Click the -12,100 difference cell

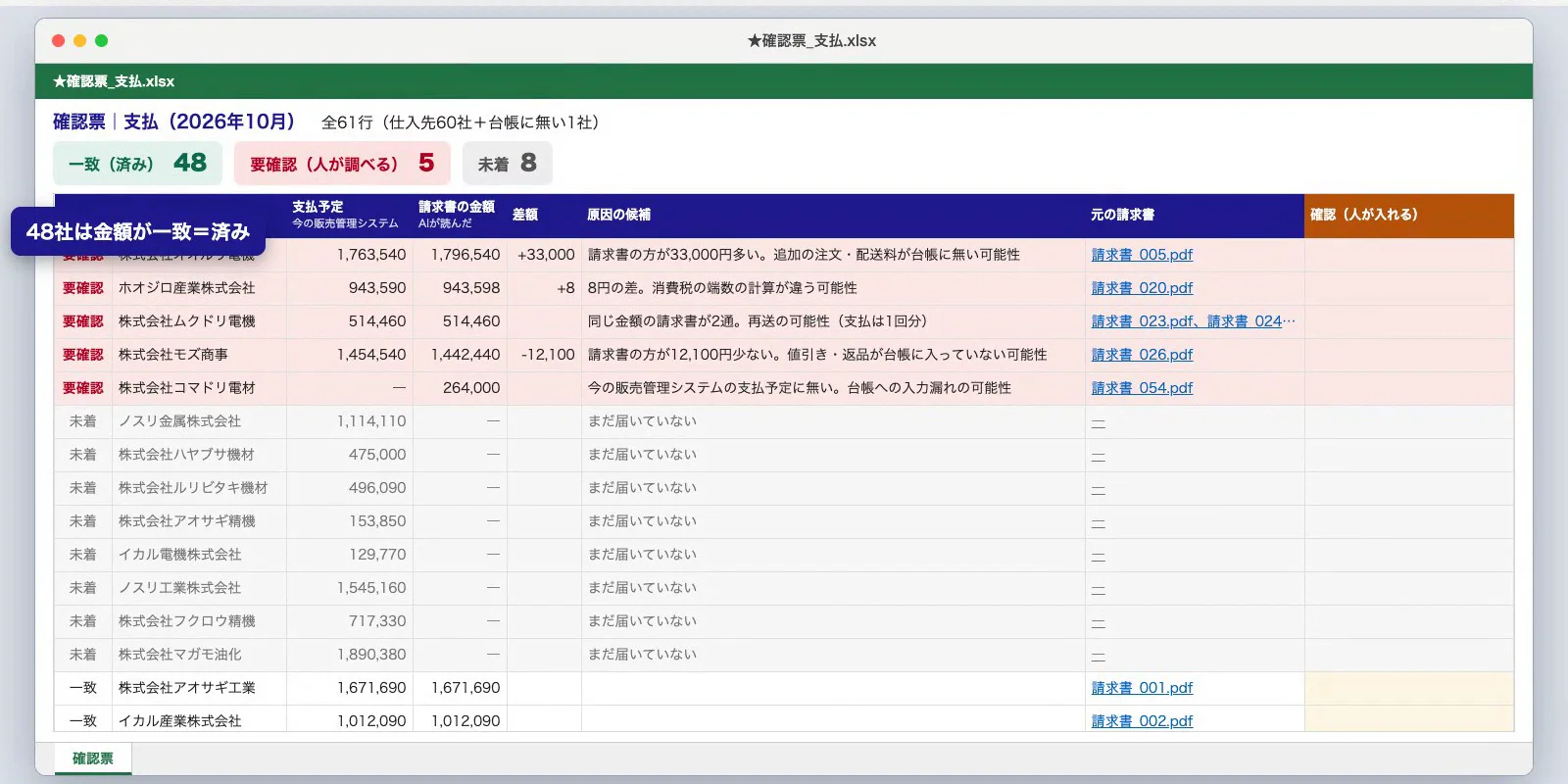tap(544, 355)
